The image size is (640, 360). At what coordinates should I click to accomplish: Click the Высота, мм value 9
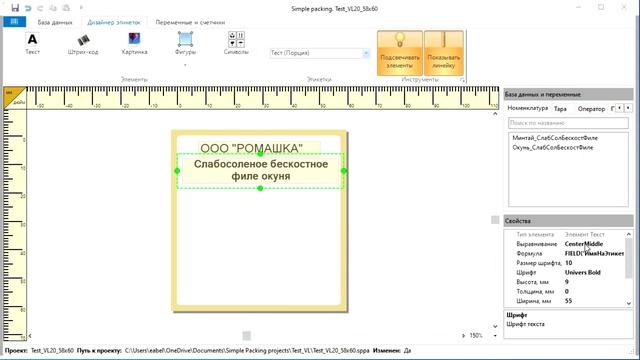coord(567,282)
